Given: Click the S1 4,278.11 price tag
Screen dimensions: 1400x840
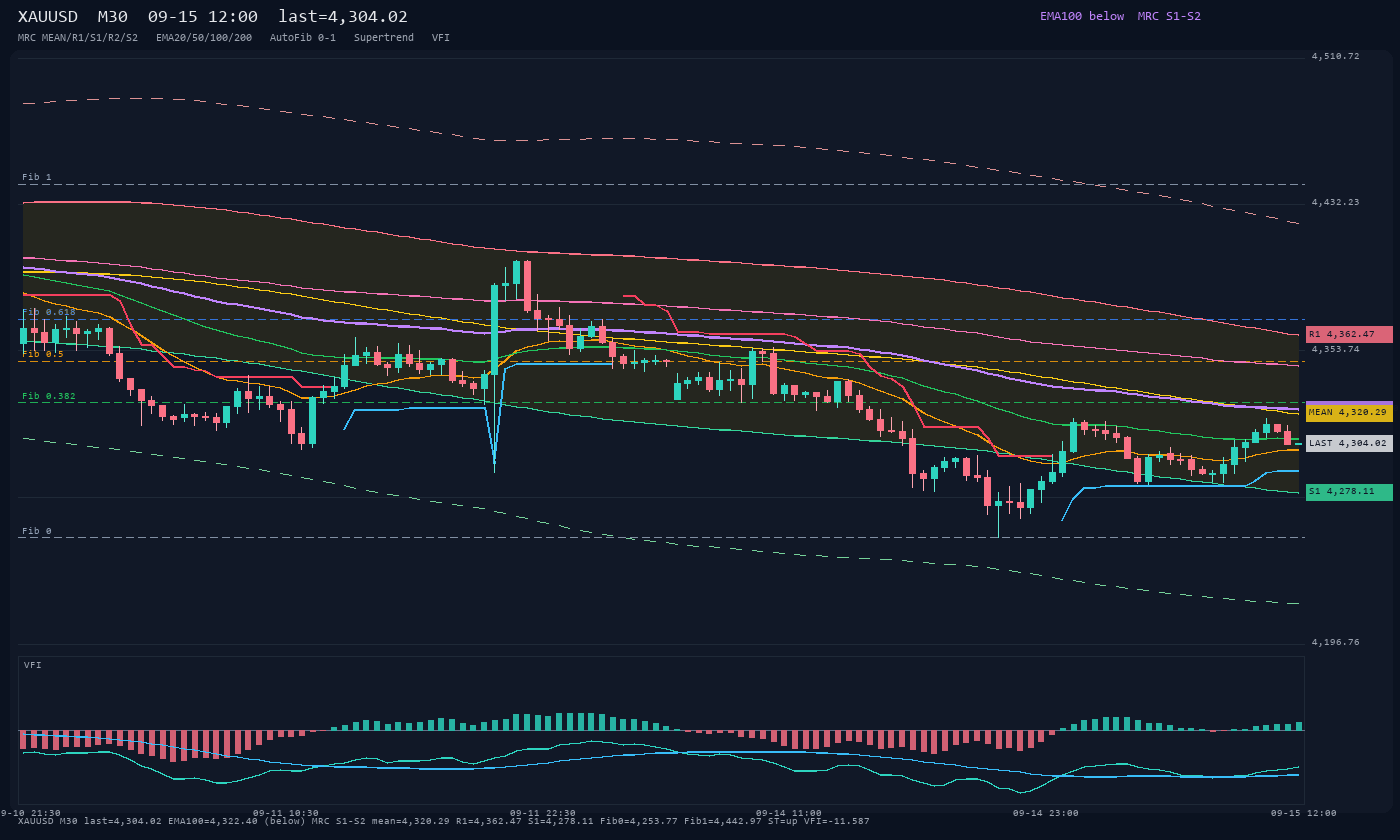Looking at the screenshot, I should (1349, 492).
